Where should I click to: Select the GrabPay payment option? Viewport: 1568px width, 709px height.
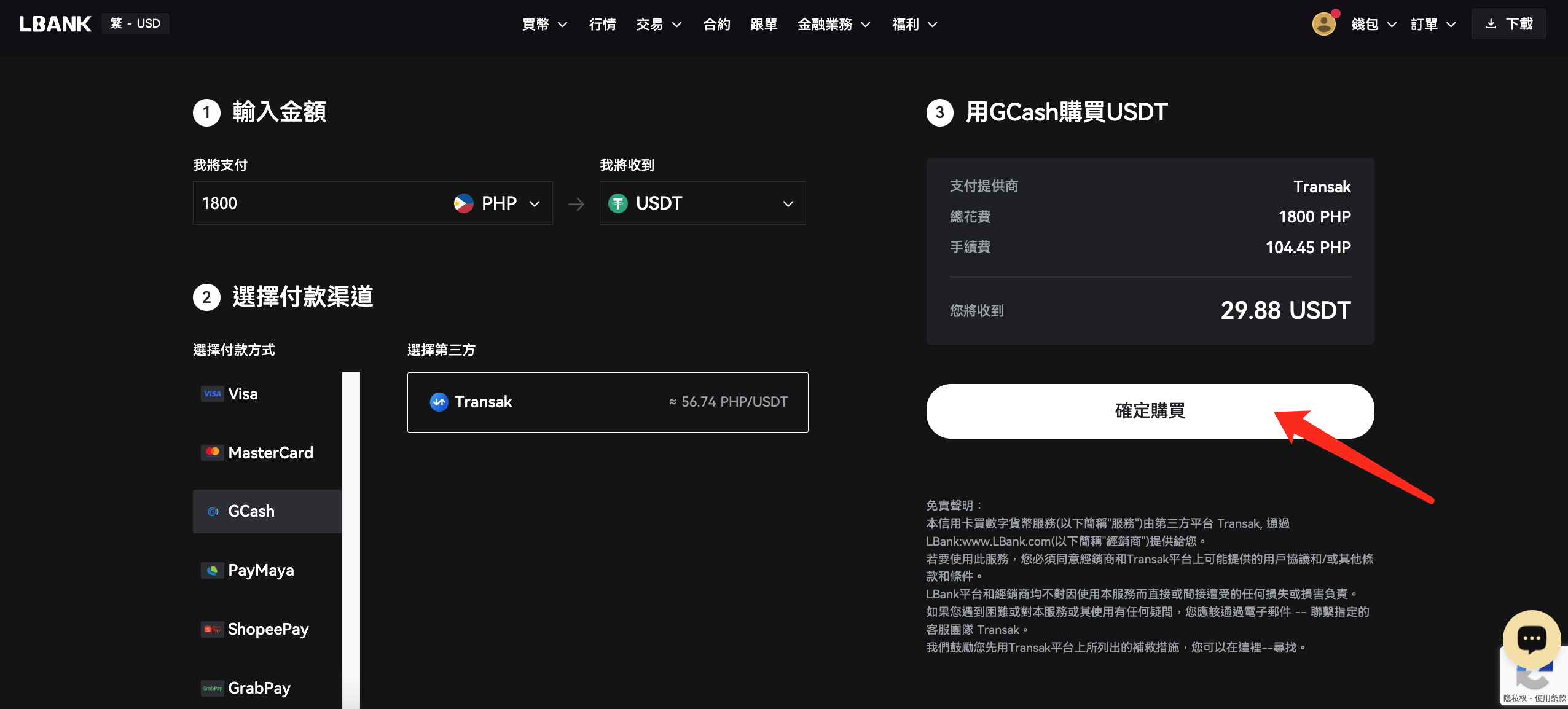point(267,688)
